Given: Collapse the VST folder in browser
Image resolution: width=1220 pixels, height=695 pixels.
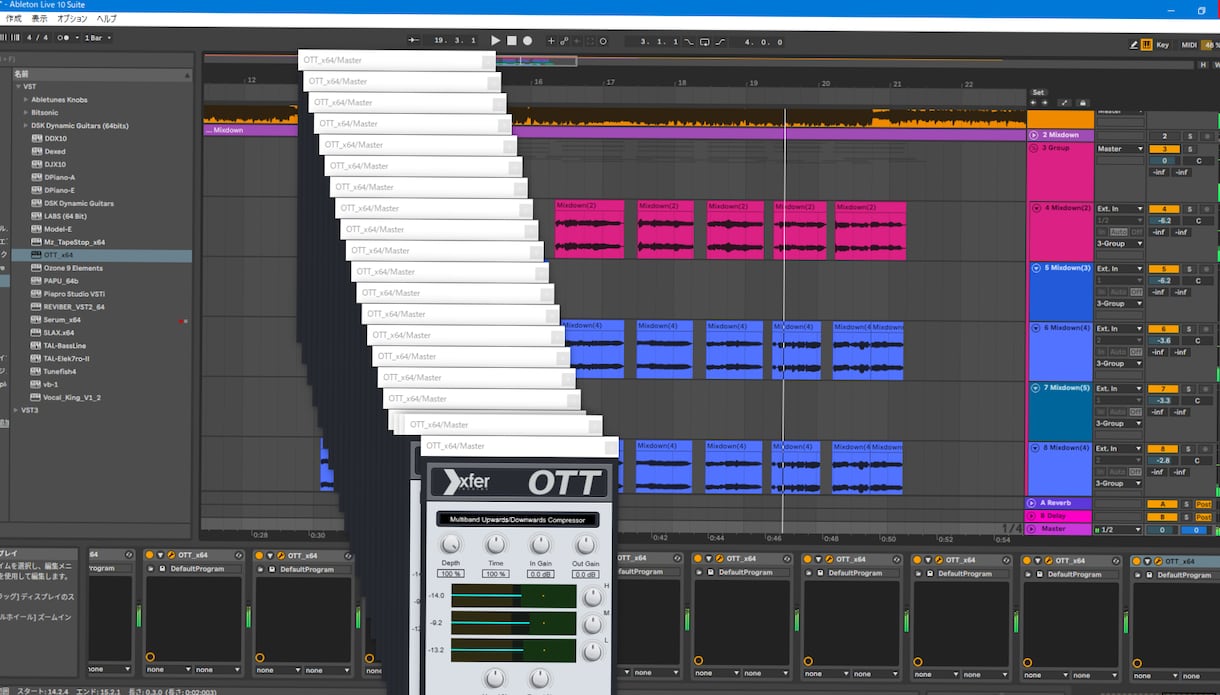Looking at the screenshot, I should pyautogui.click(x=18, y=87).
